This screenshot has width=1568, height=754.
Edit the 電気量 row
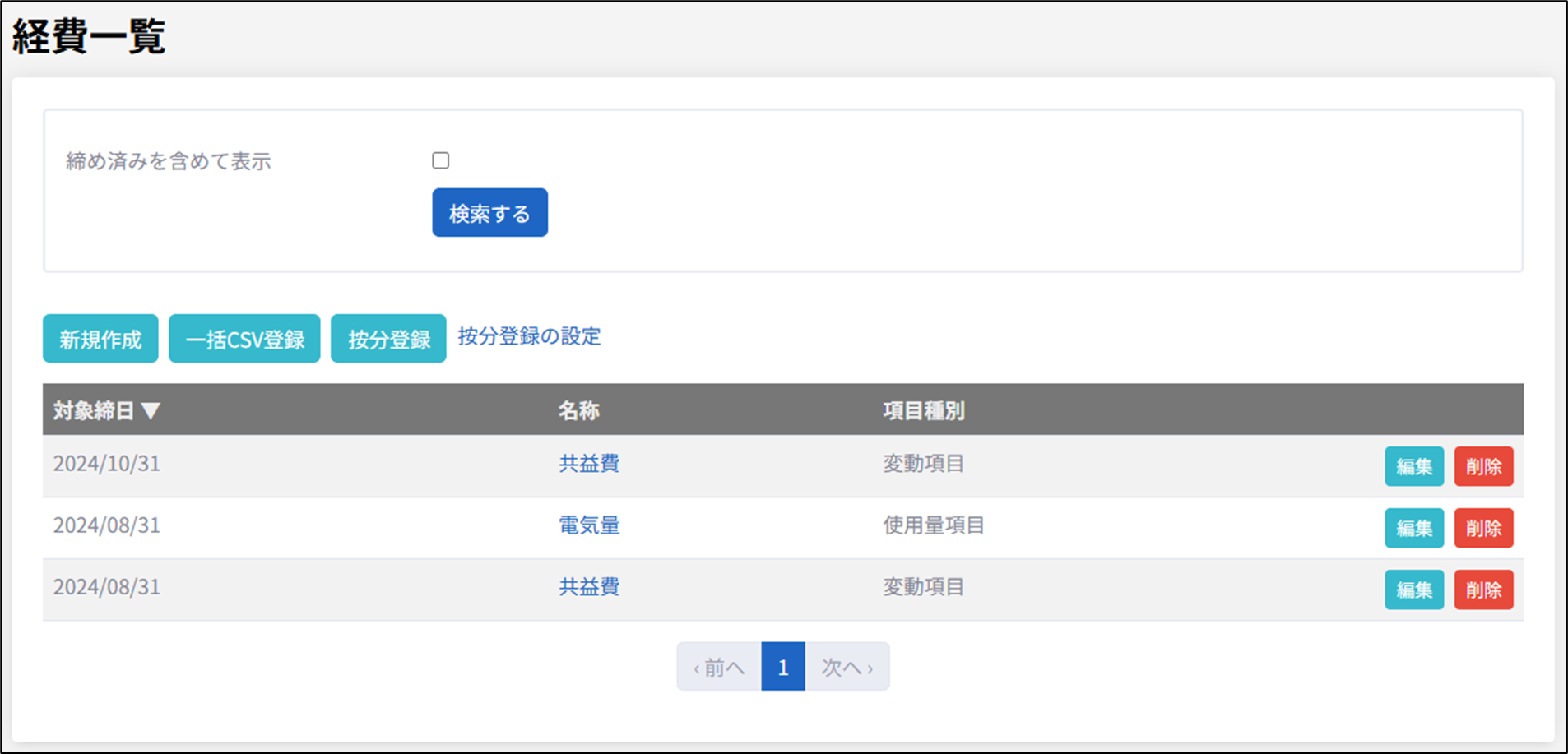click(1413, 528)
